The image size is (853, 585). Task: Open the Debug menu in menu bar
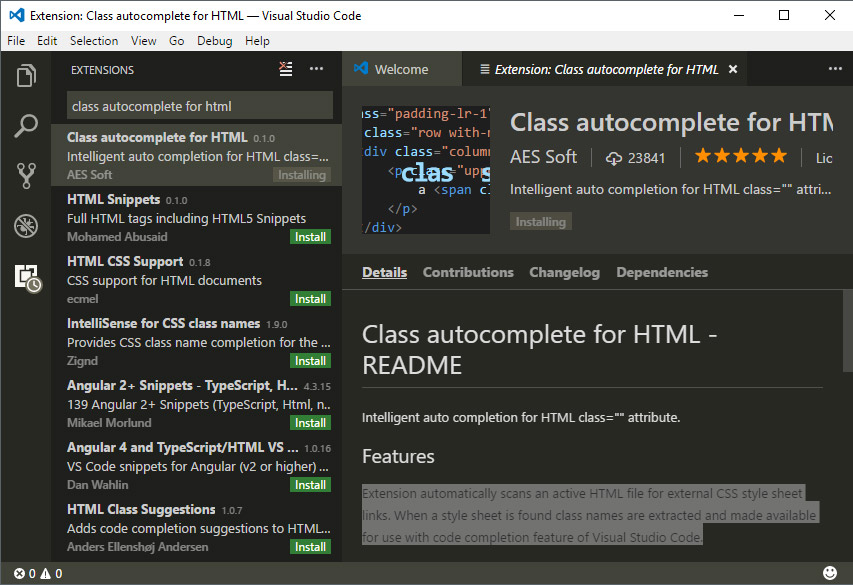tap(214, 41)
